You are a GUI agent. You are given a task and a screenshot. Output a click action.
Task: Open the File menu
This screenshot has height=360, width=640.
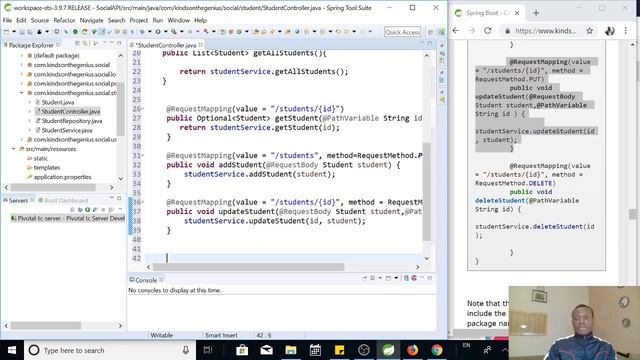(7, 20)
